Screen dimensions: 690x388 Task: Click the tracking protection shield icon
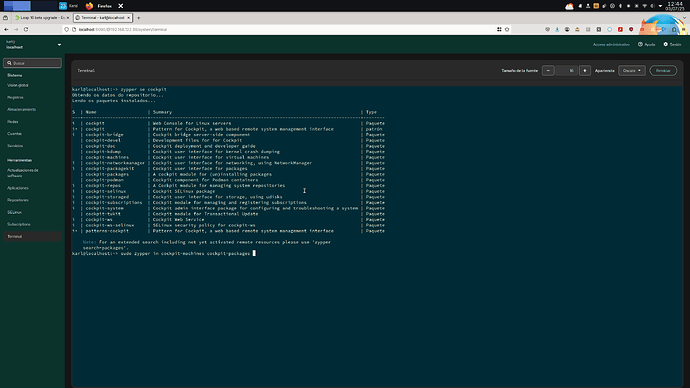67,29
